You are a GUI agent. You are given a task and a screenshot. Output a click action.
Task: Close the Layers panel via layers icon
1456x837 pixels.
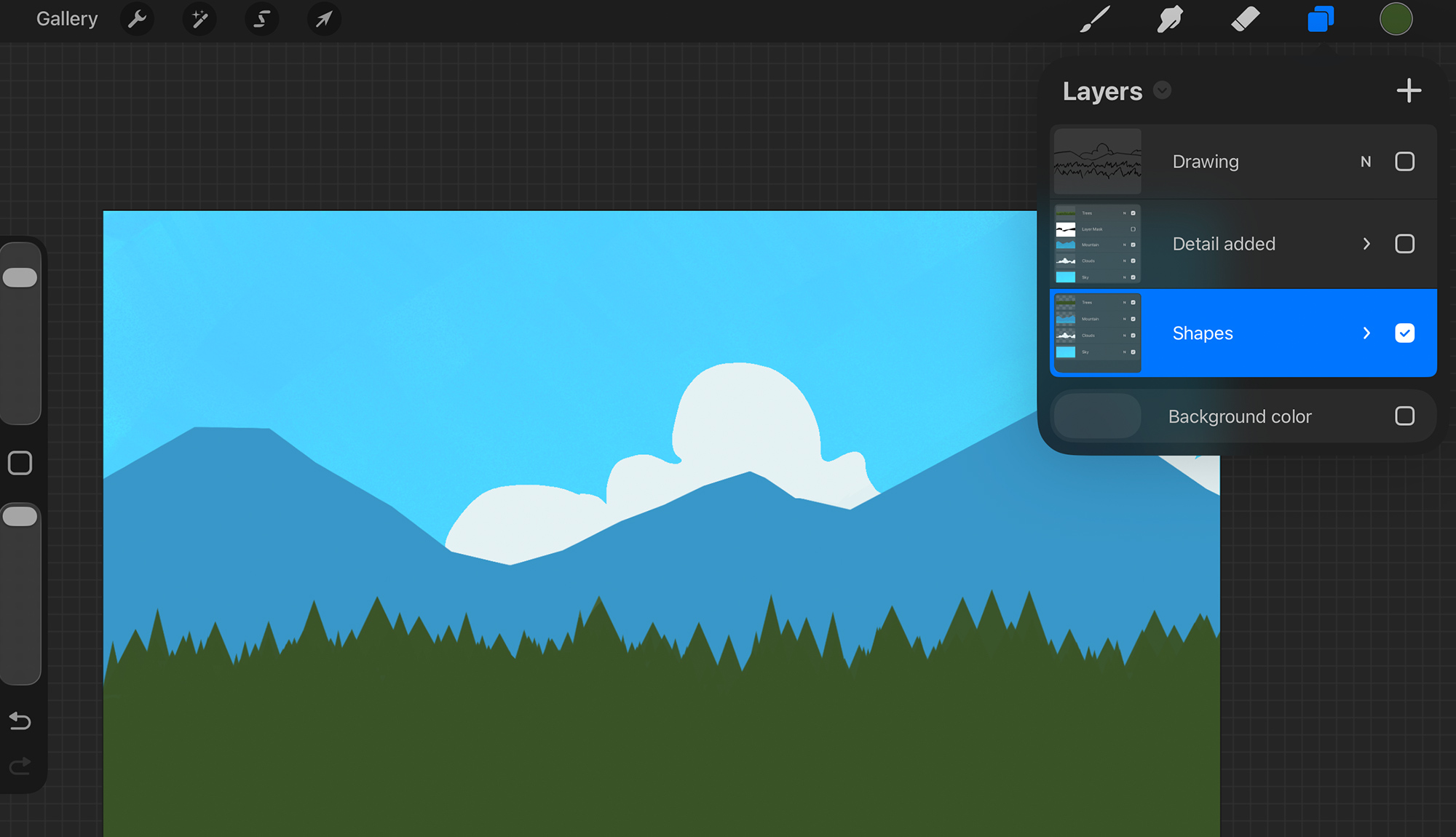(1321, 19)
